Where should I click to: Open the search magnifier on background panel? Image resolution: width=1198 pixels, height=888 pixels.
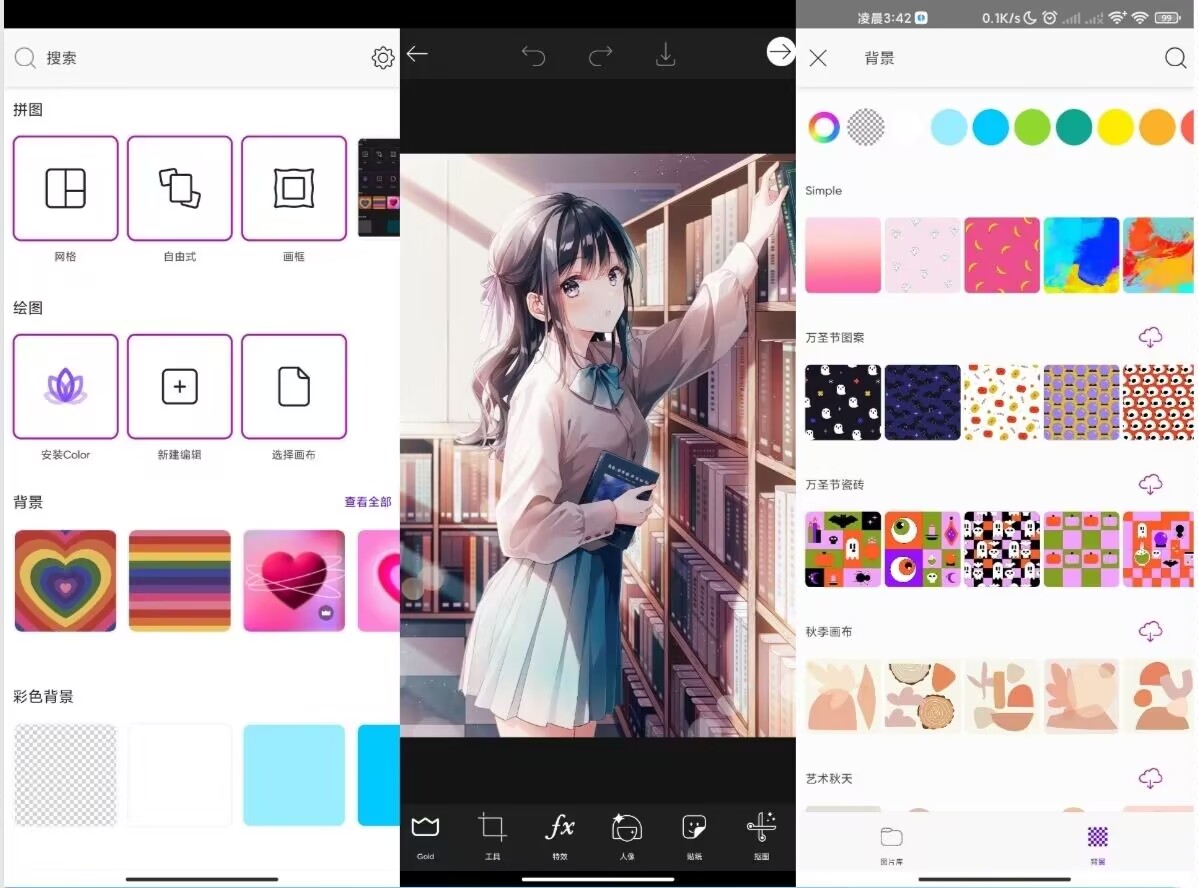[1175, 58]
